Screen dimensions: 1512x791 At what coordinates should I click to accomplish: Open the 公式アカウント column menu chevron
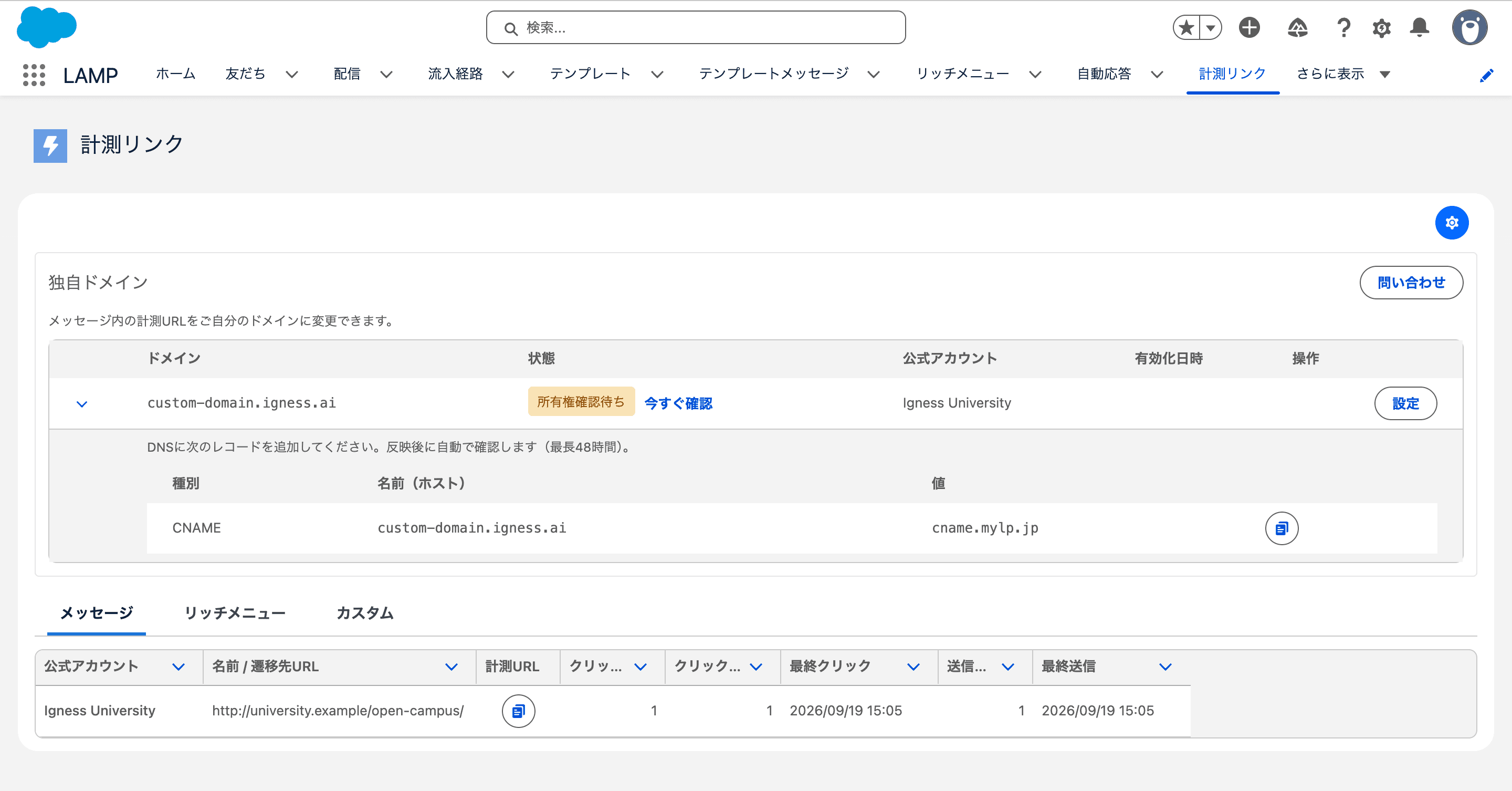pyautogui.click(x=178, y=667)
